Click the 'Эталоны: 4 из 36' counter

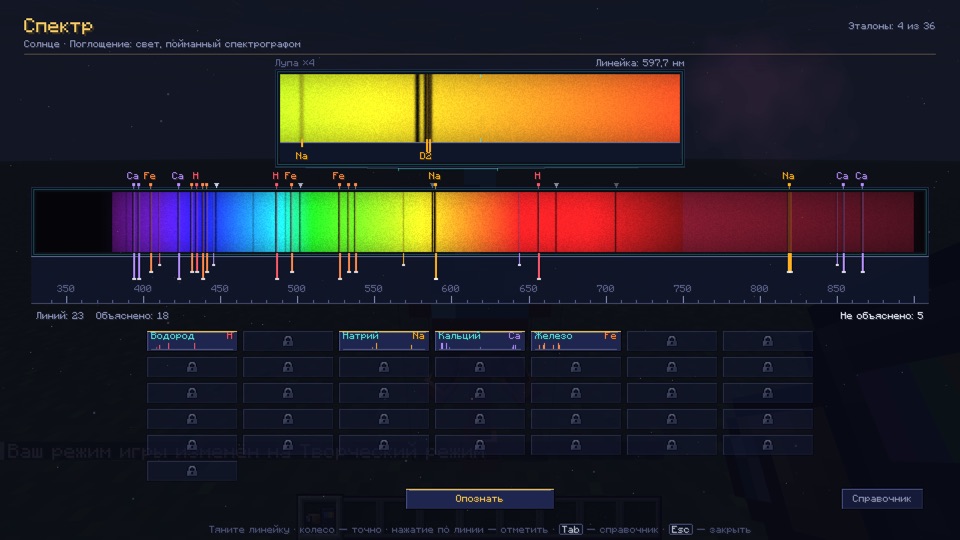(x=891, y=26)
